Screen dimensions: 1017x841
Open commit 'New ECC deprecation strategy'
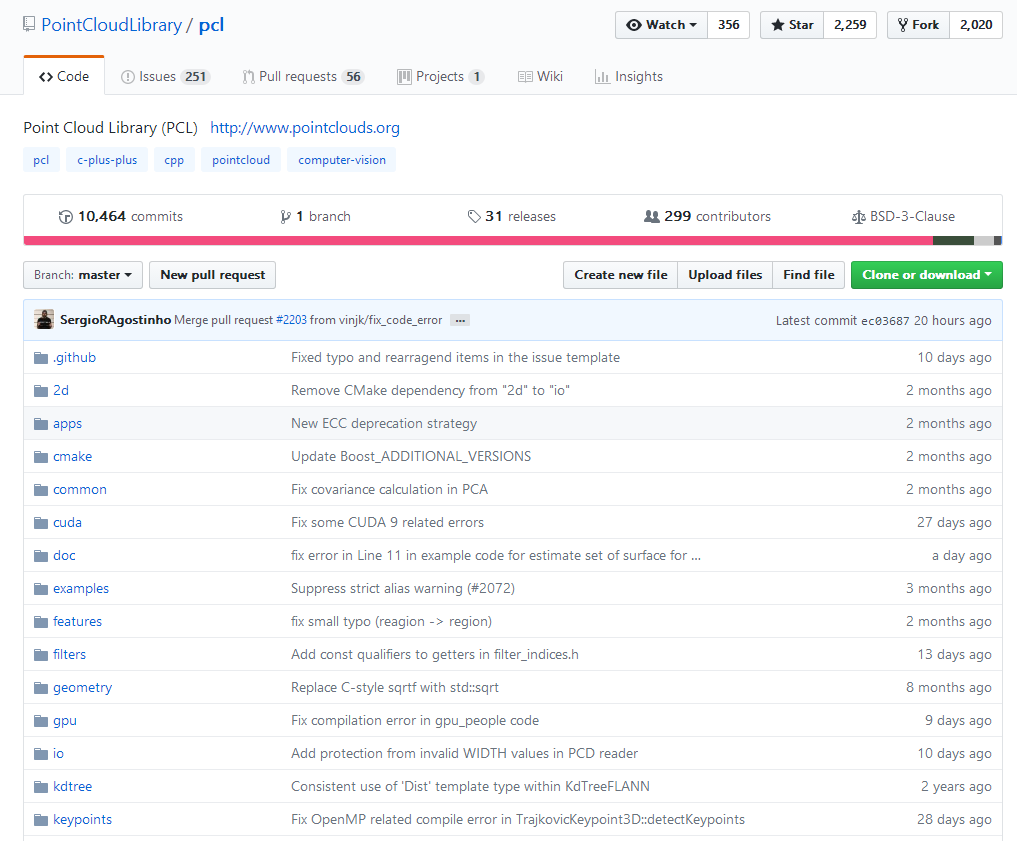(384, 423)
